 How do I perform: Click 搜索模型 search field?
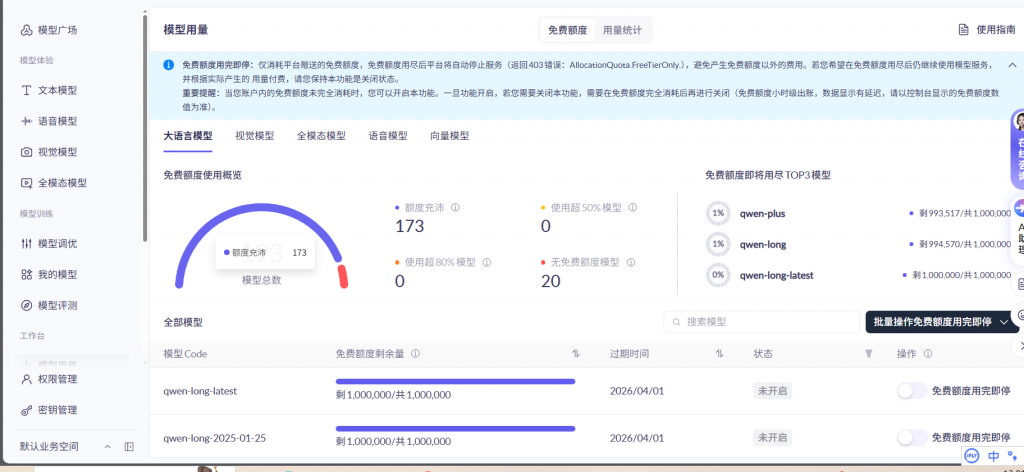tap(761, 322)
